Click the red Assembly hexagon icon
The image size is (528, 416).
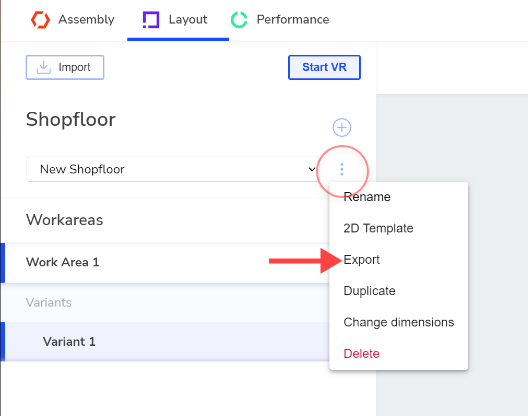[x=40, y=20]
